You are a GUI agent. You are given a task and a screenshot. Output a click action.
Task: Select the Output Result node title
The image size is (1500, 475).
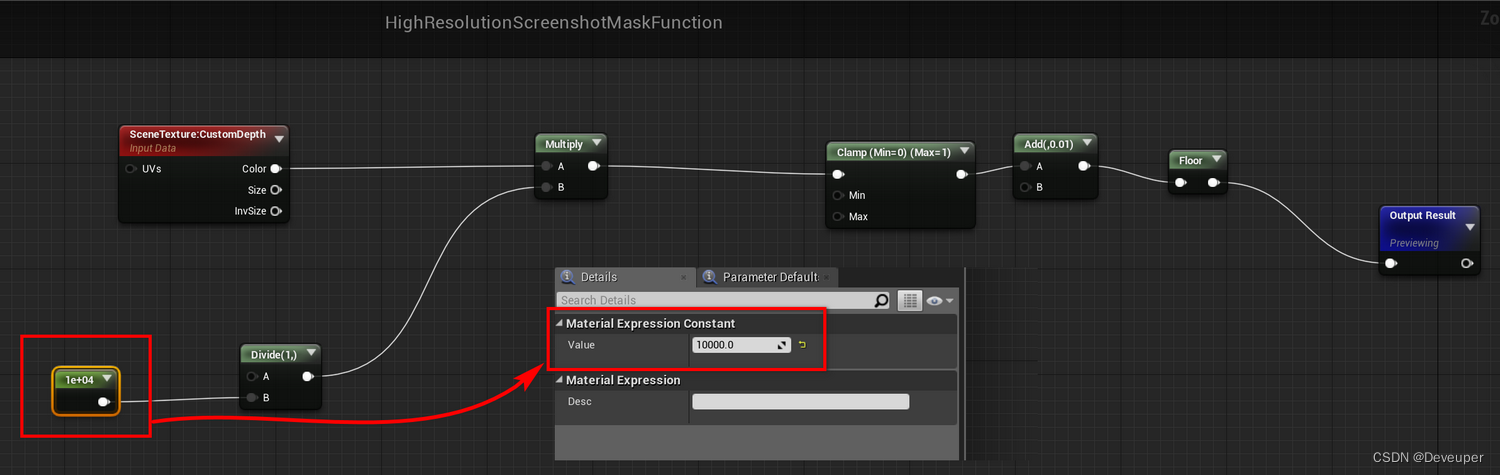click(x=1423, y=215)
